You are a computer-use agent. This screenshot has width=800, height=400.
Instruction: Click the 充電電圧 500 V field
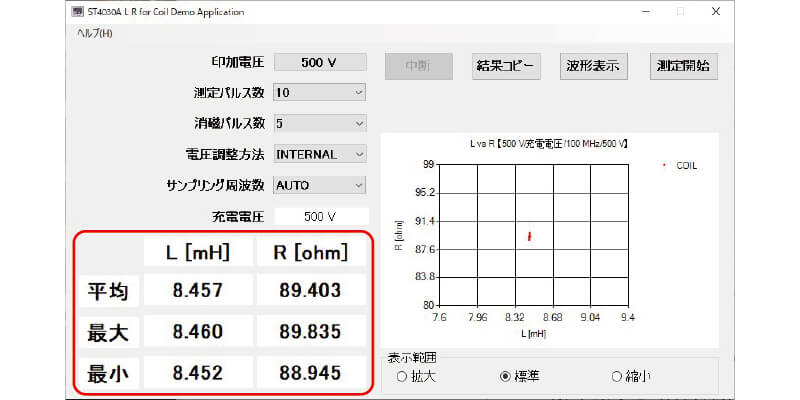click(320, 216)
